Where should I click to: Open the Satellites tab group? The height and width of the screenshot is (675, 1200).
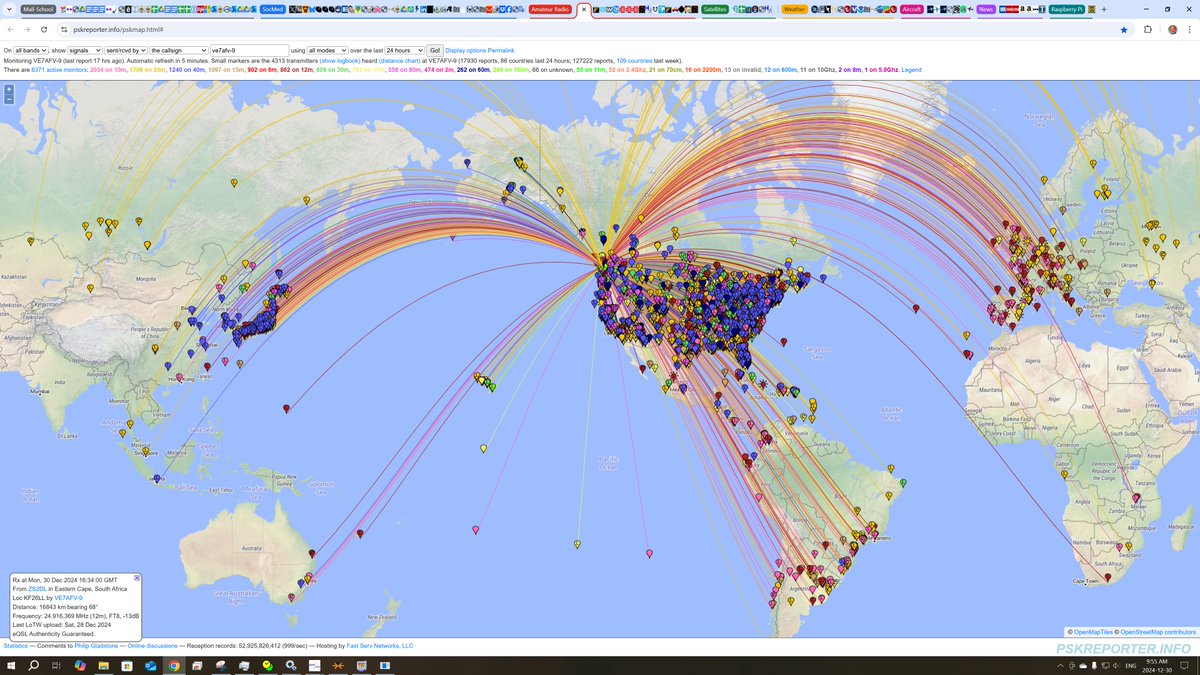(x=715, y=9)
